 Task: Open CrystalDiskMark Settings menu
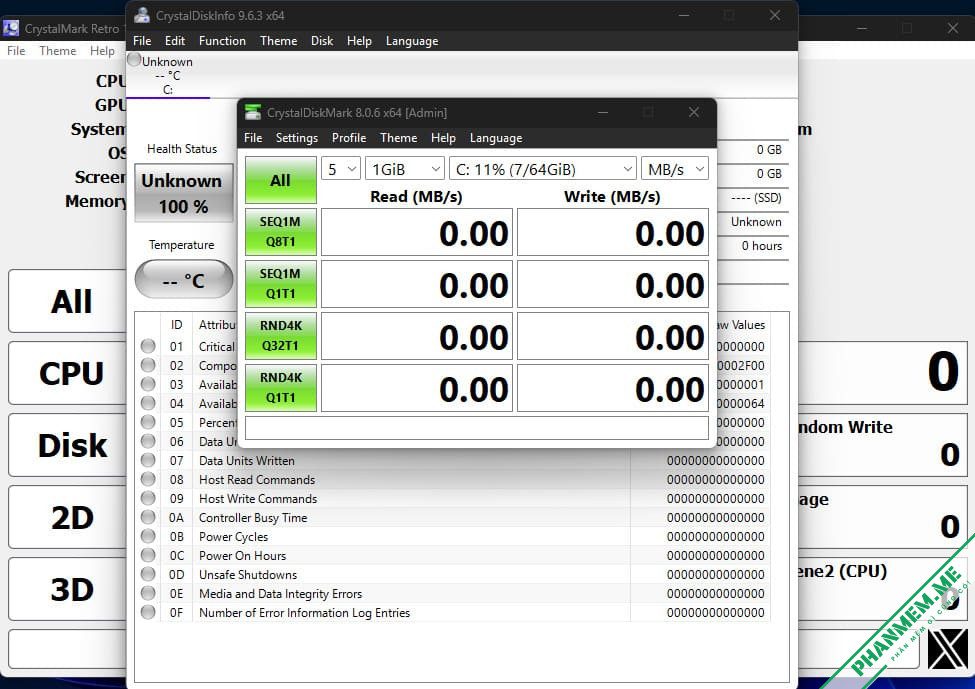tap(297, 138)
